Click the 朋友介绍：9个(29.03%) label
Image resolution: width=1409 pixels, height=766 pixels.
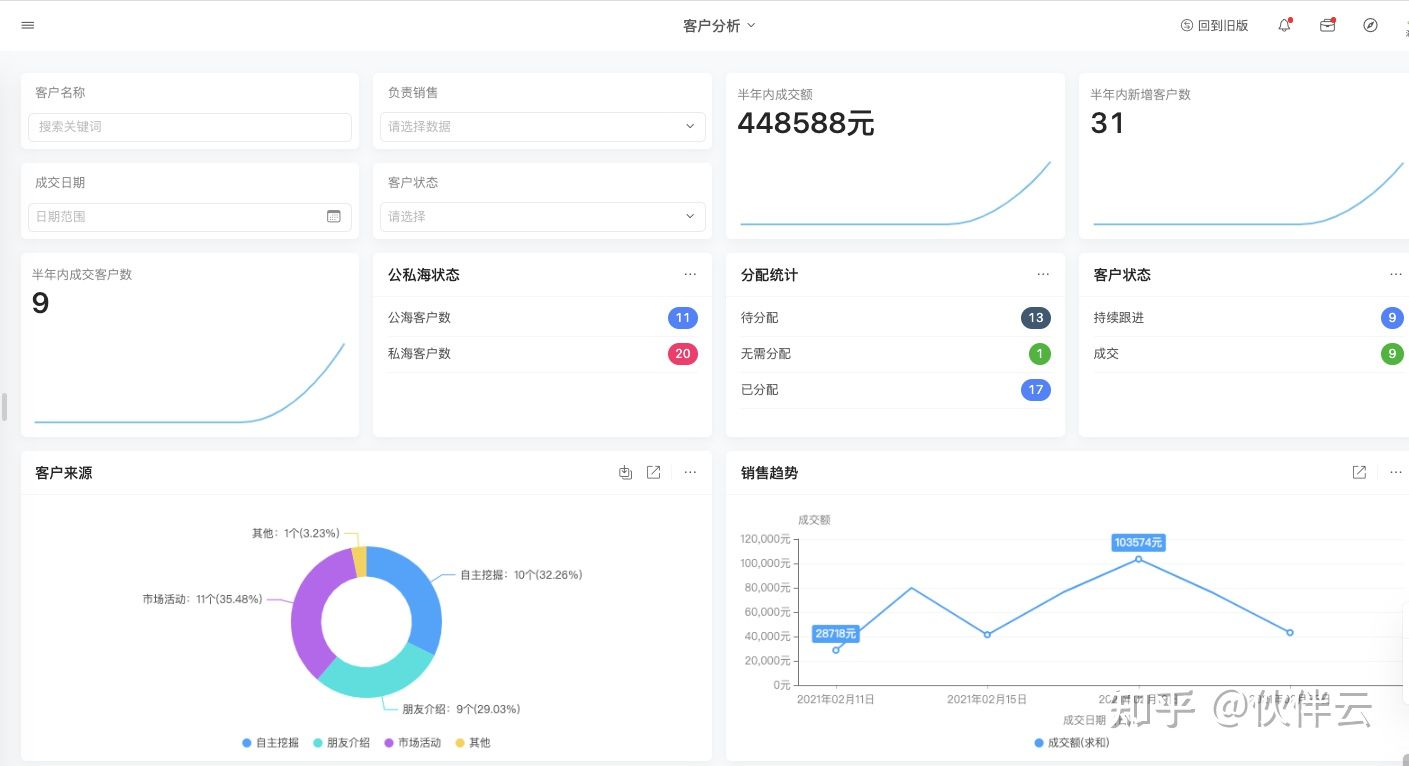pos(461,709)
